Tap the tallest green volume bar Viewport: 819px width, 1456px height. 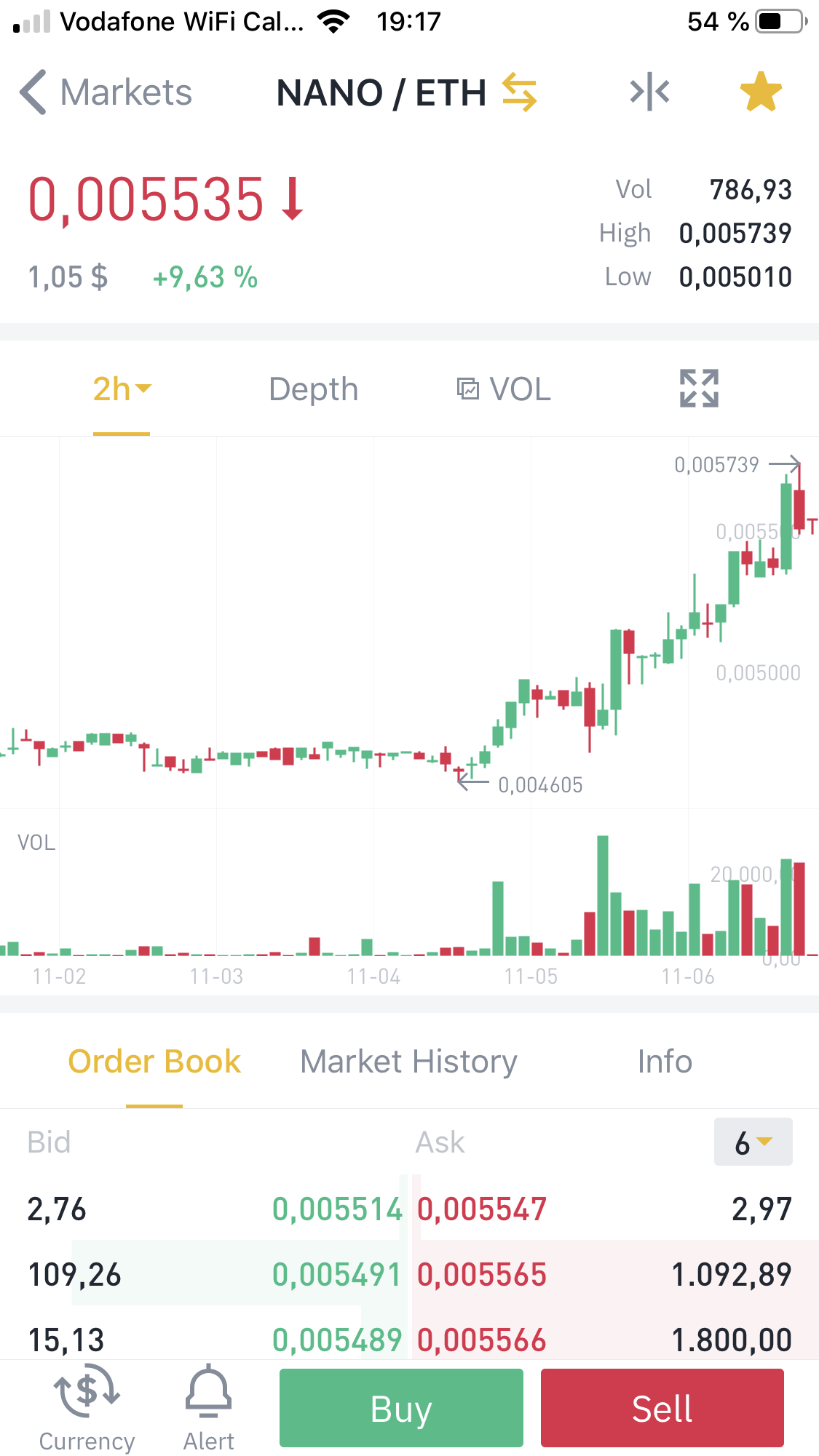[603, 896]
